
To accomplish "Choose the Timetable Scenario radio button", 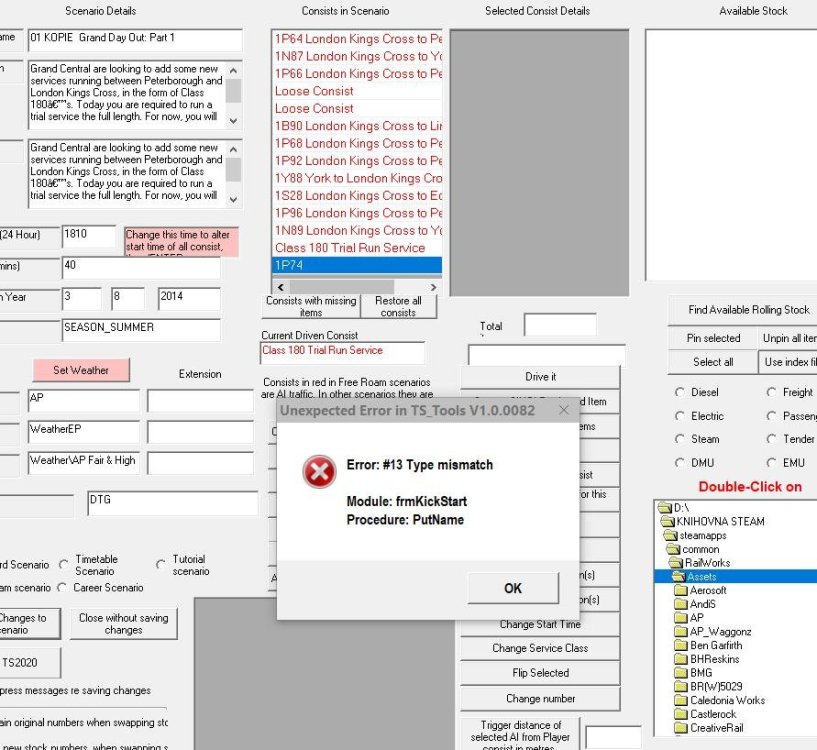I will point(65,565).
